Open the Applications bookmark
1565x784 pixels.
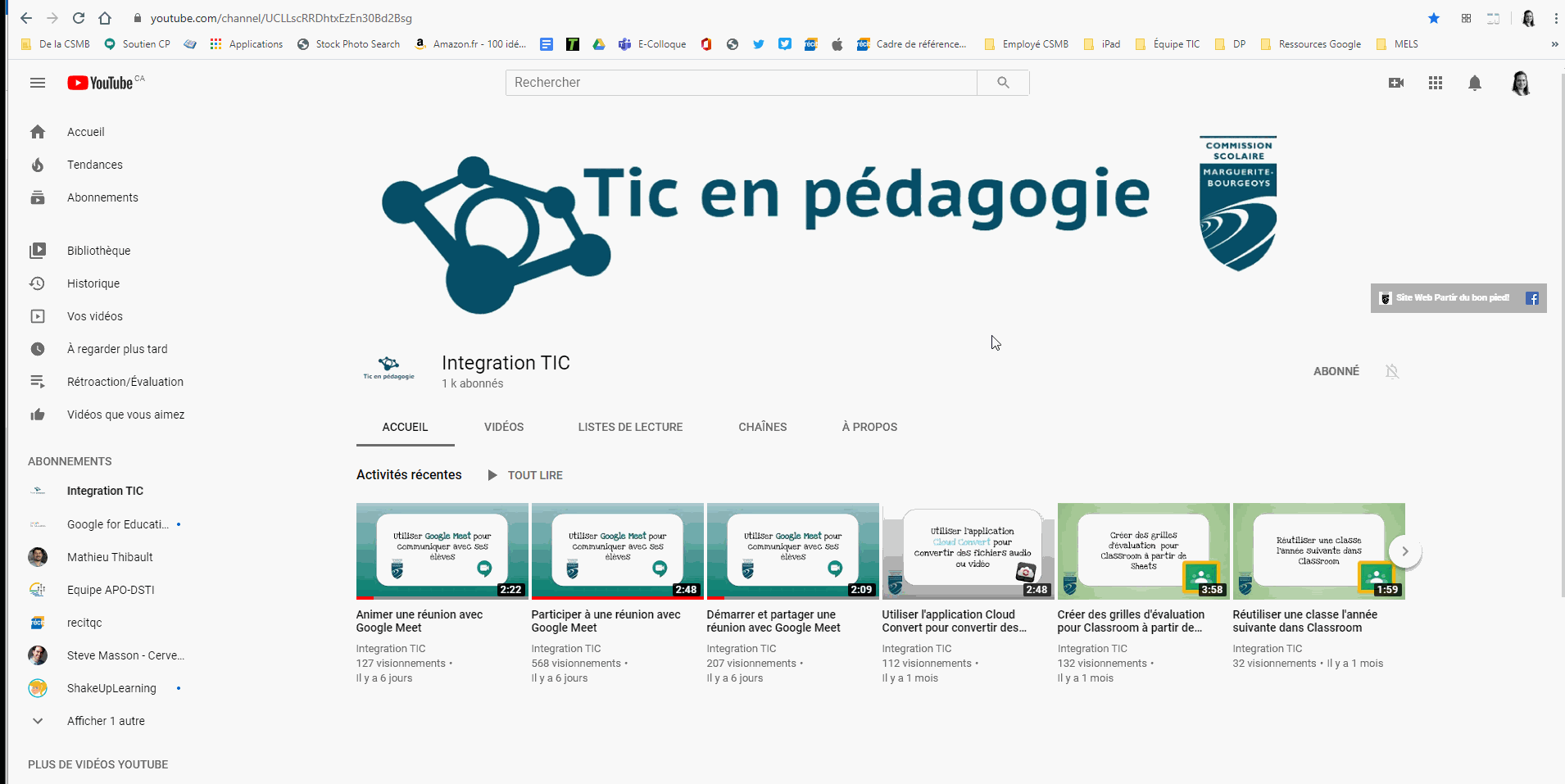247,44
